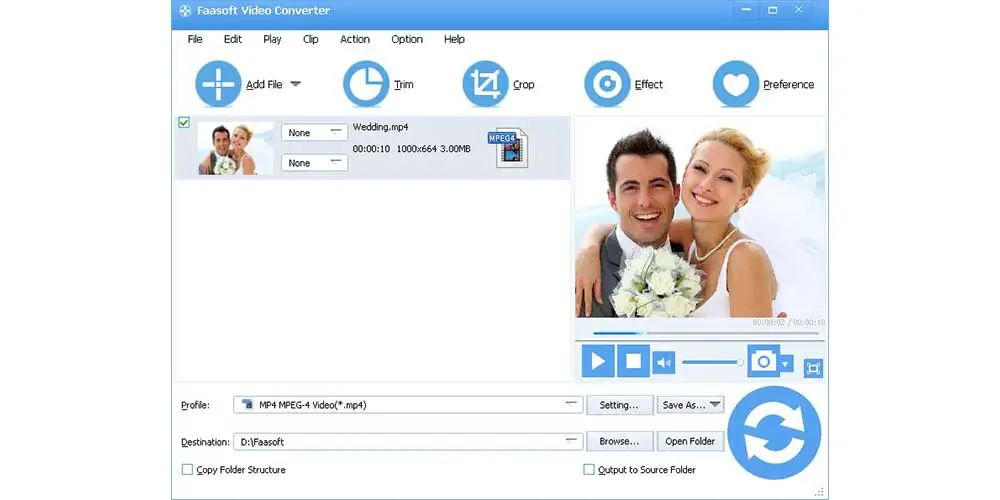Select the Wedding.mp4 thumbnail
The image size is (1000, 500).
[x=235, y=148]
